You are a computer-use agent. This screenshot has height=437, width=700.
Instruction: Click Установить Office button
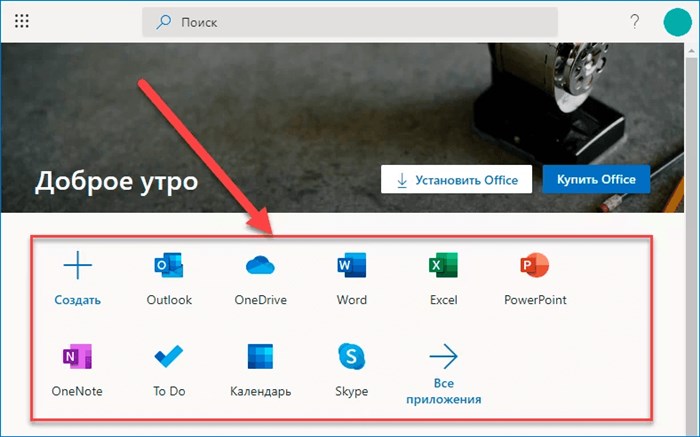[456, 179]
